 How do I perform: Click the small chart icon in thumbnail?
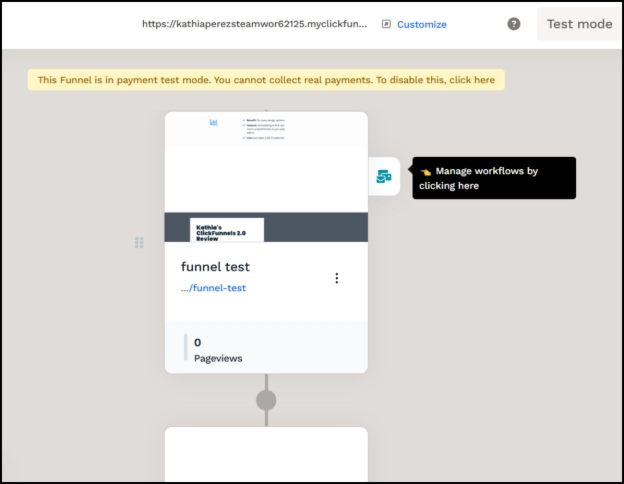[214, 122]
